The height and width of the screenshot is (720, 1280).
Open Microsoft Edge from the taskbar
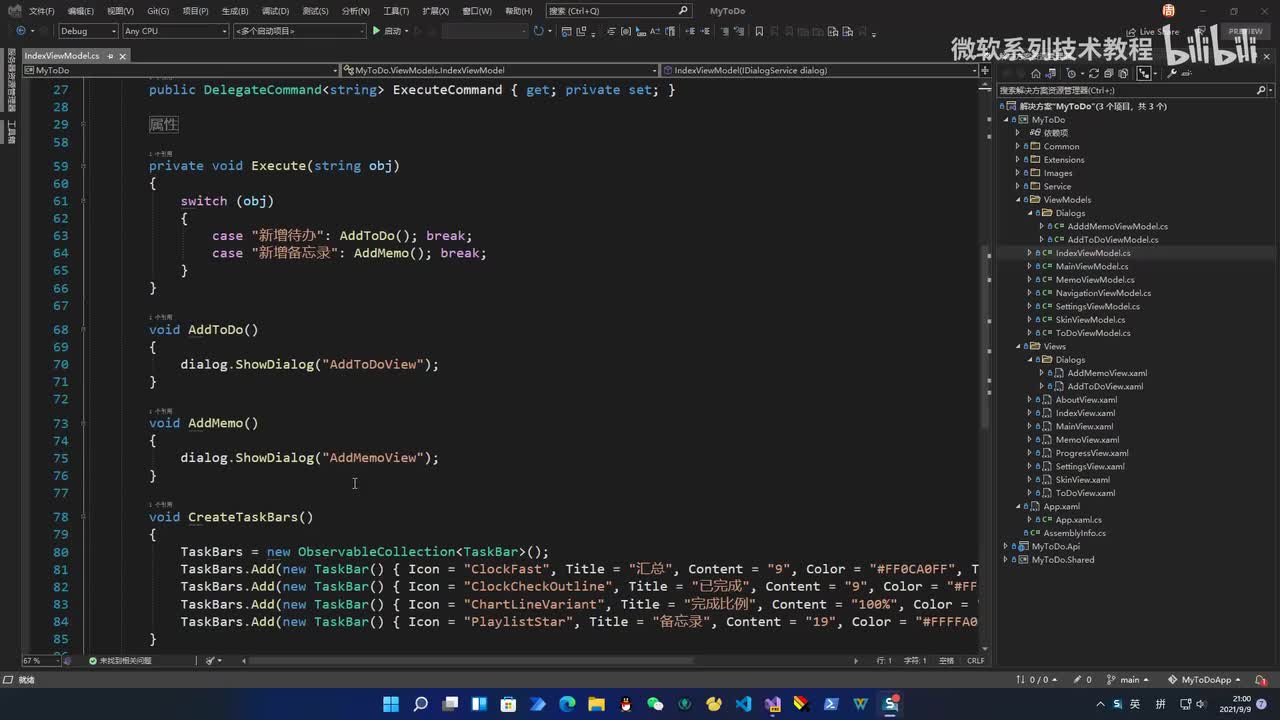tap(567, 704)
